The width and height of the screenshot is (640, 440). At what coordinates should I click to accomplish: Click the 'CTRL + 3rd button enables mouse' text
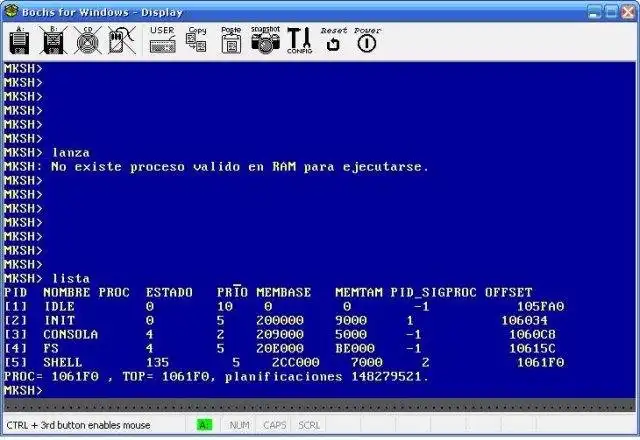[x=78, y=425]
